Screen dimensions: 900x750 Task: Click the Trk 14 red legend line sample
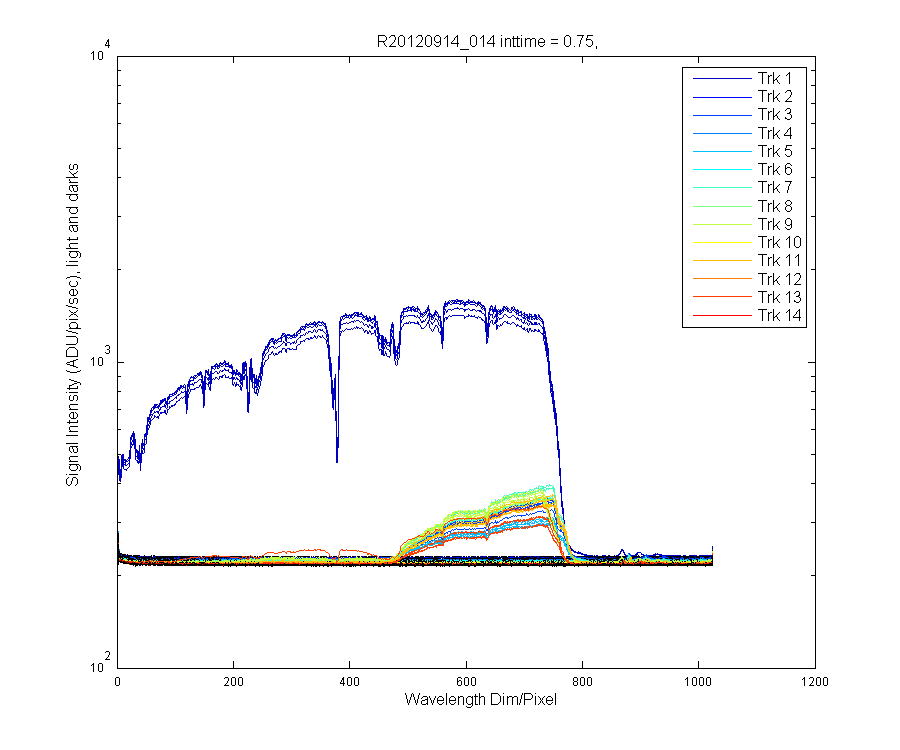(x=722, y=315)
